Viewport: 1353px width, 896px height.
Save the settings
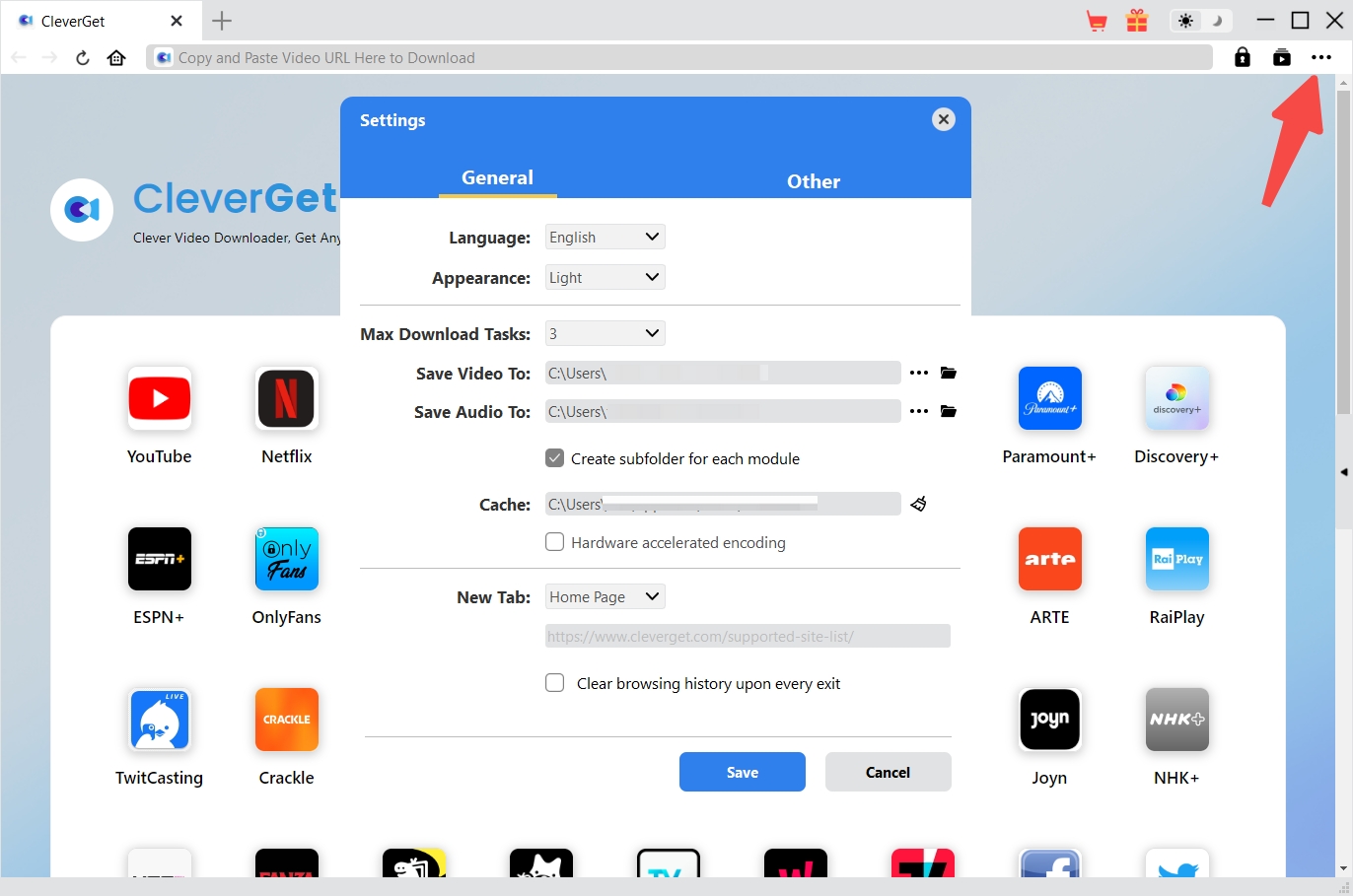pos(743,772)
